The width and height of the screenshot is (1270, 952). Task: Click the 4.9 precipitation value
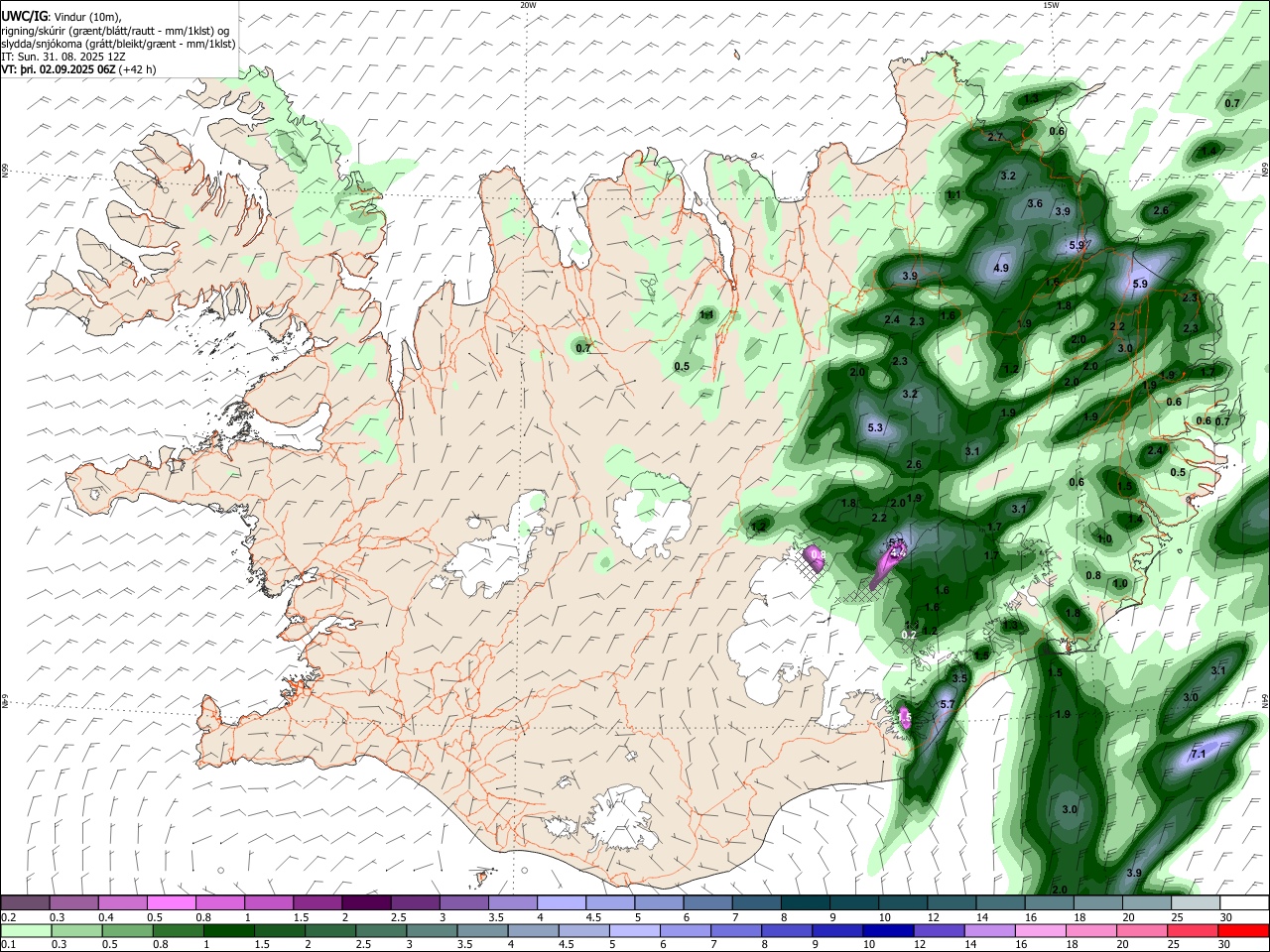1001,268
